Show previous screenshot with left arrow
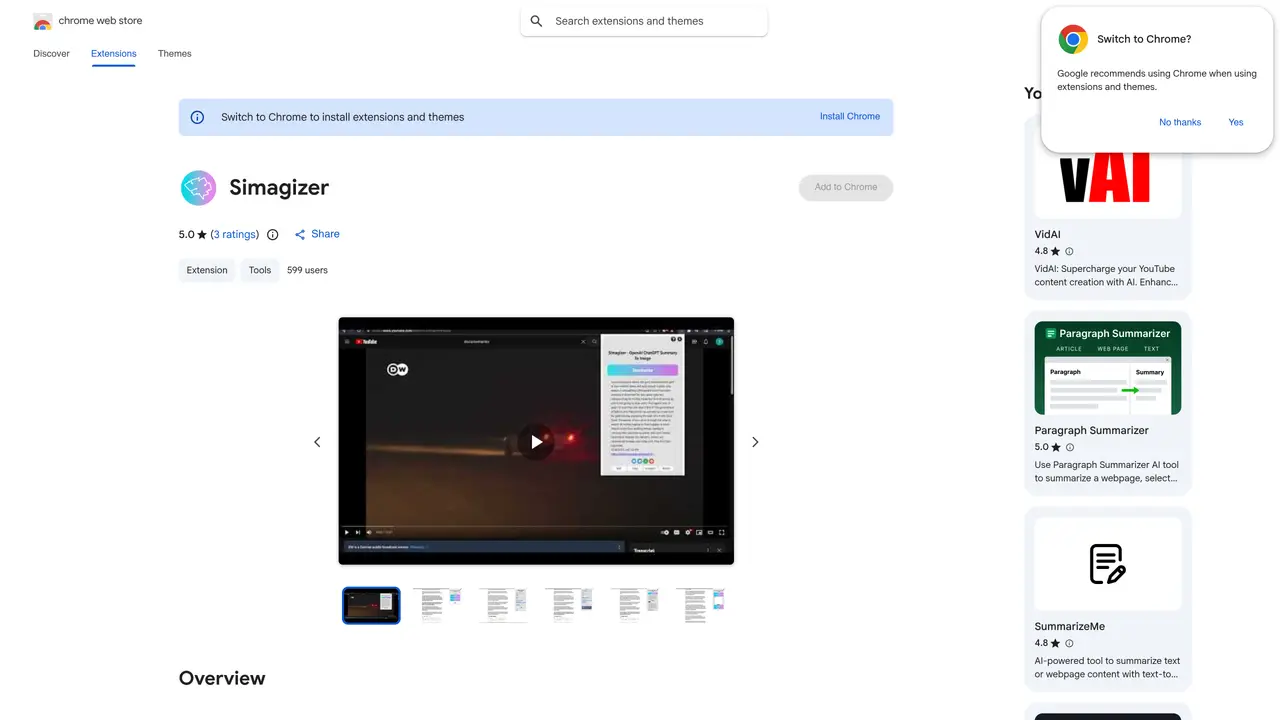The width and height of the screenshot is (1280, 720). pyautogui.click(x=317, y=442)
